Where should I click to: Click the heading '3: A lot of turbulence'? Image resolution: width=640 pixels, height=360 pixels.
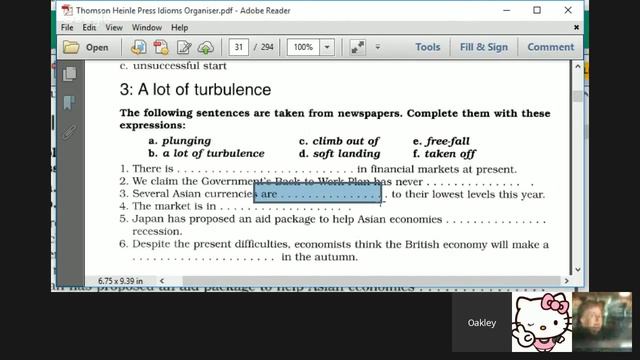click(x=195, y=90)
